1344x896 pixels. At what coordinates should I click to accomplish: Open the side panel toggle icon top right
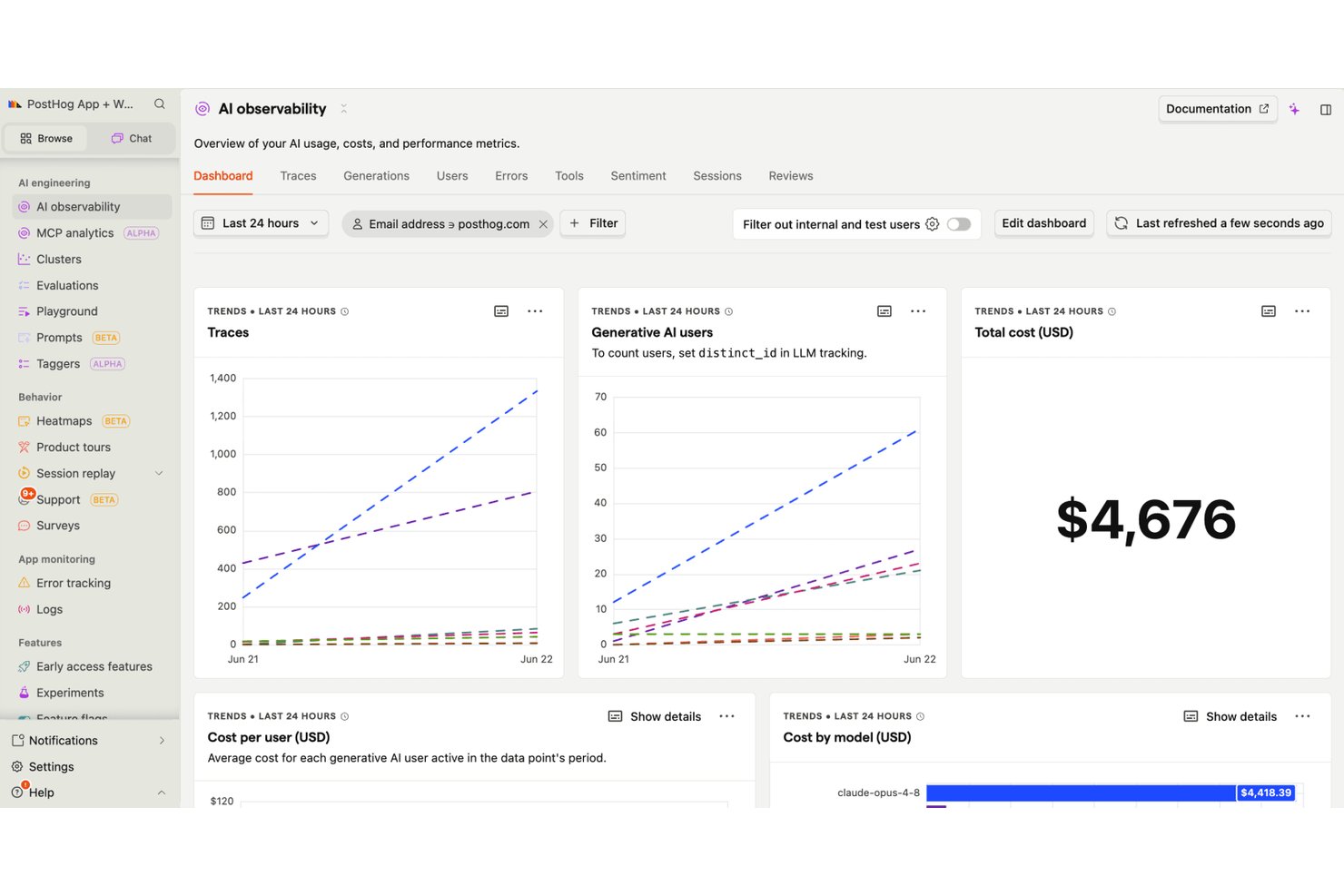(x=1326, y=110)
